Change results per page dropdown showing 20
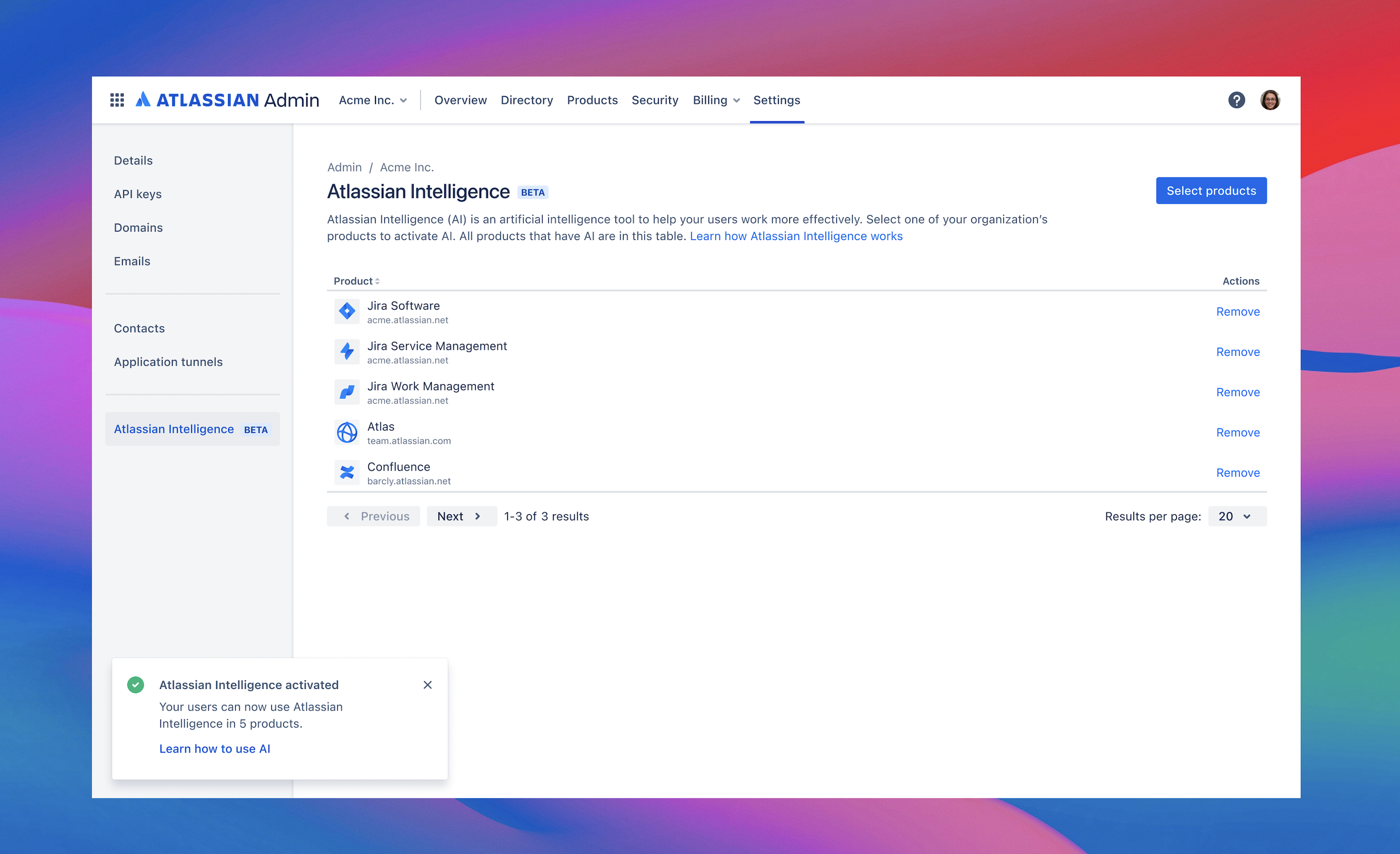 [1237, 516]
